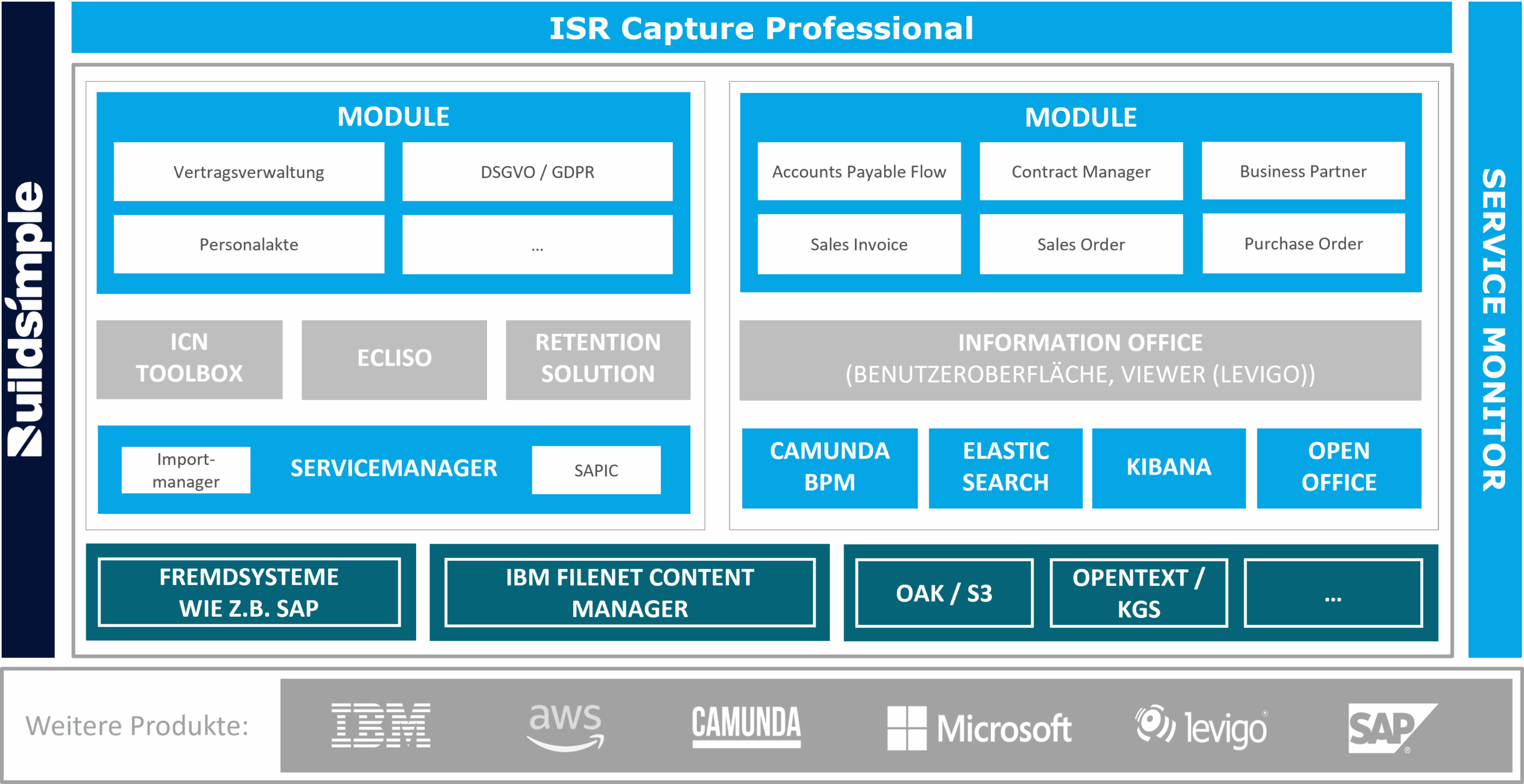The image size is (1524, 784).
Task: Click Fremdsysteme wie z.B. SAP box
Action: click(249, 592)
